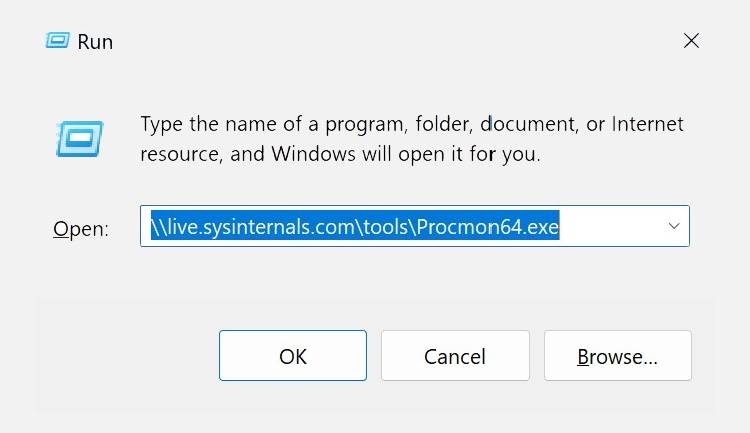Viewport: 750px width, 433px height.
Task: Click the "Run" title text
Action: 96,42
